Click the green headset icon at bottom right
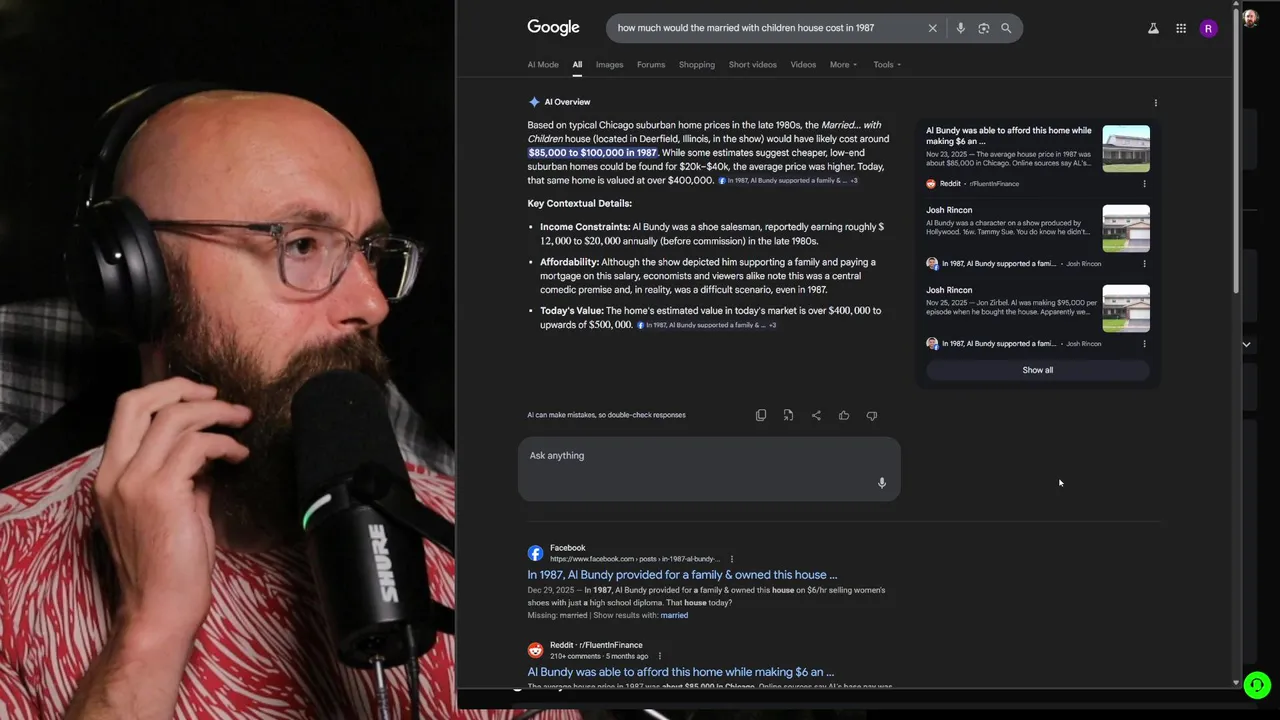 (1257, 685)
